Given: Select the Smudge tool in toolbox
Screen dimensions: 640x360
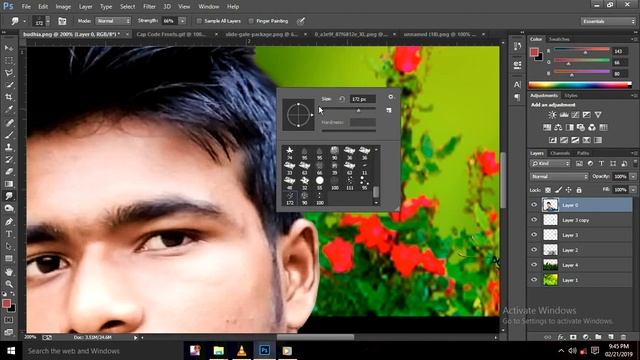Looking at the screenshot, I should tap(9, 196).
